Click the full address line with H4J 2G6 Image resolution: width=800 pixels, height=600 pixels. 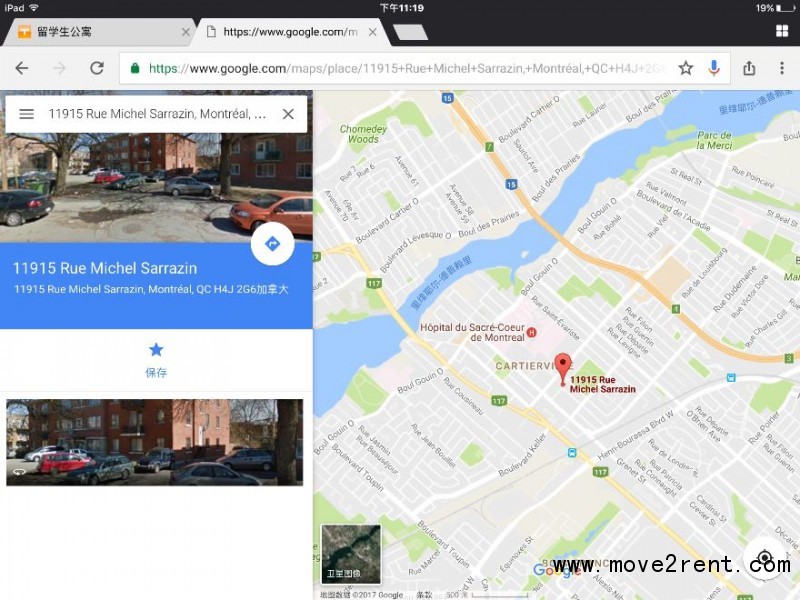(151, 289)
